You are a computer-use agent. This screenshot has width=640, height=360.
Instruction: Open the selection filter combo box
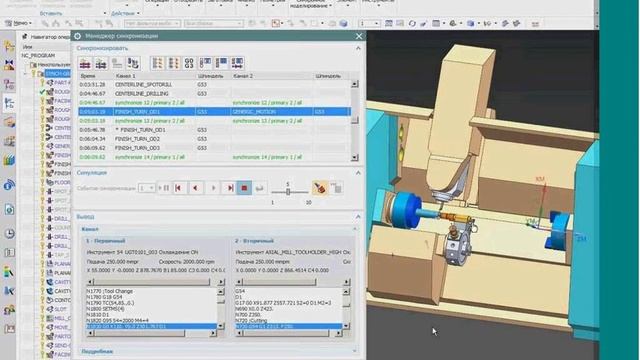coord(152,24)
